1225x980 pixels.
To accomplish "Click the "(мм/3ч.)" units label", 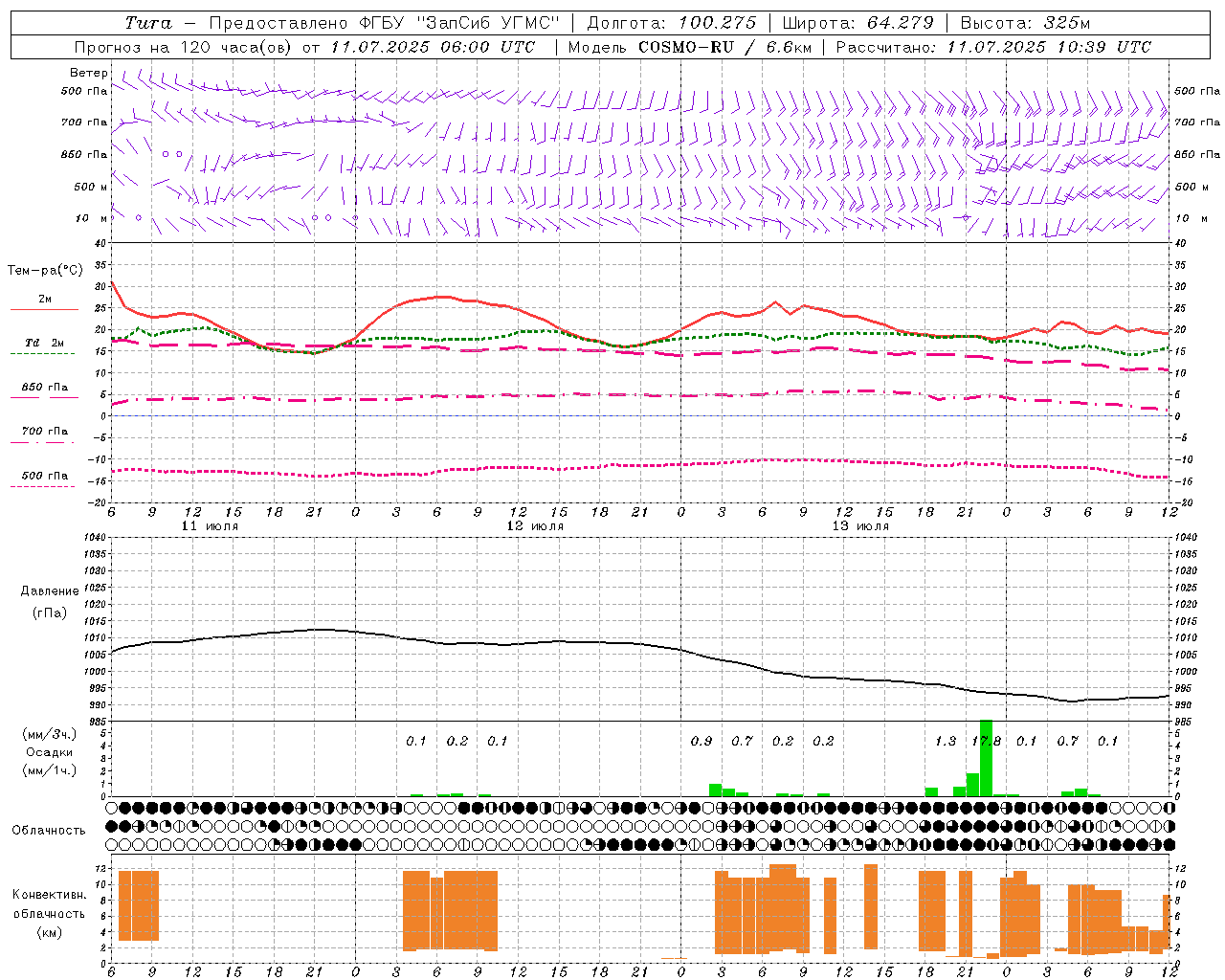I will point(50,734).
